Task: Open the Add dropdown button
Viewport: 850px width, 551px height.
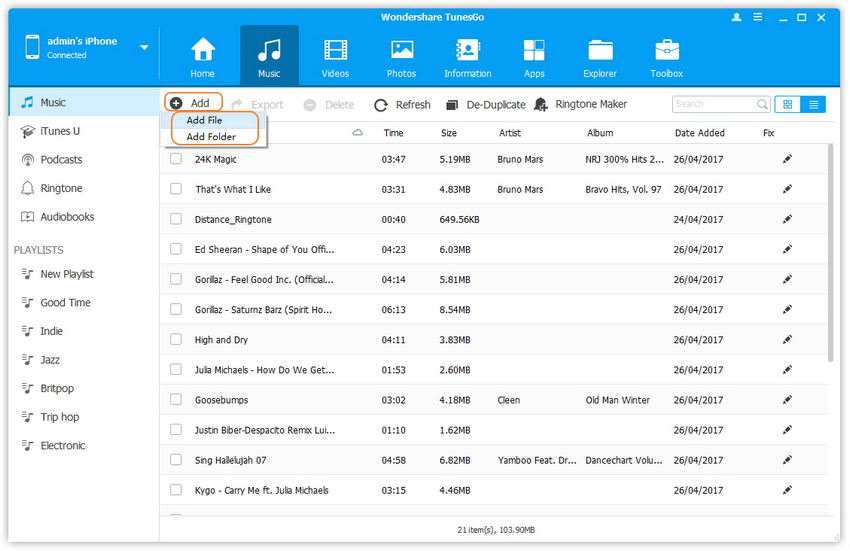Action: pyautogui.click(x=191, y=103)
